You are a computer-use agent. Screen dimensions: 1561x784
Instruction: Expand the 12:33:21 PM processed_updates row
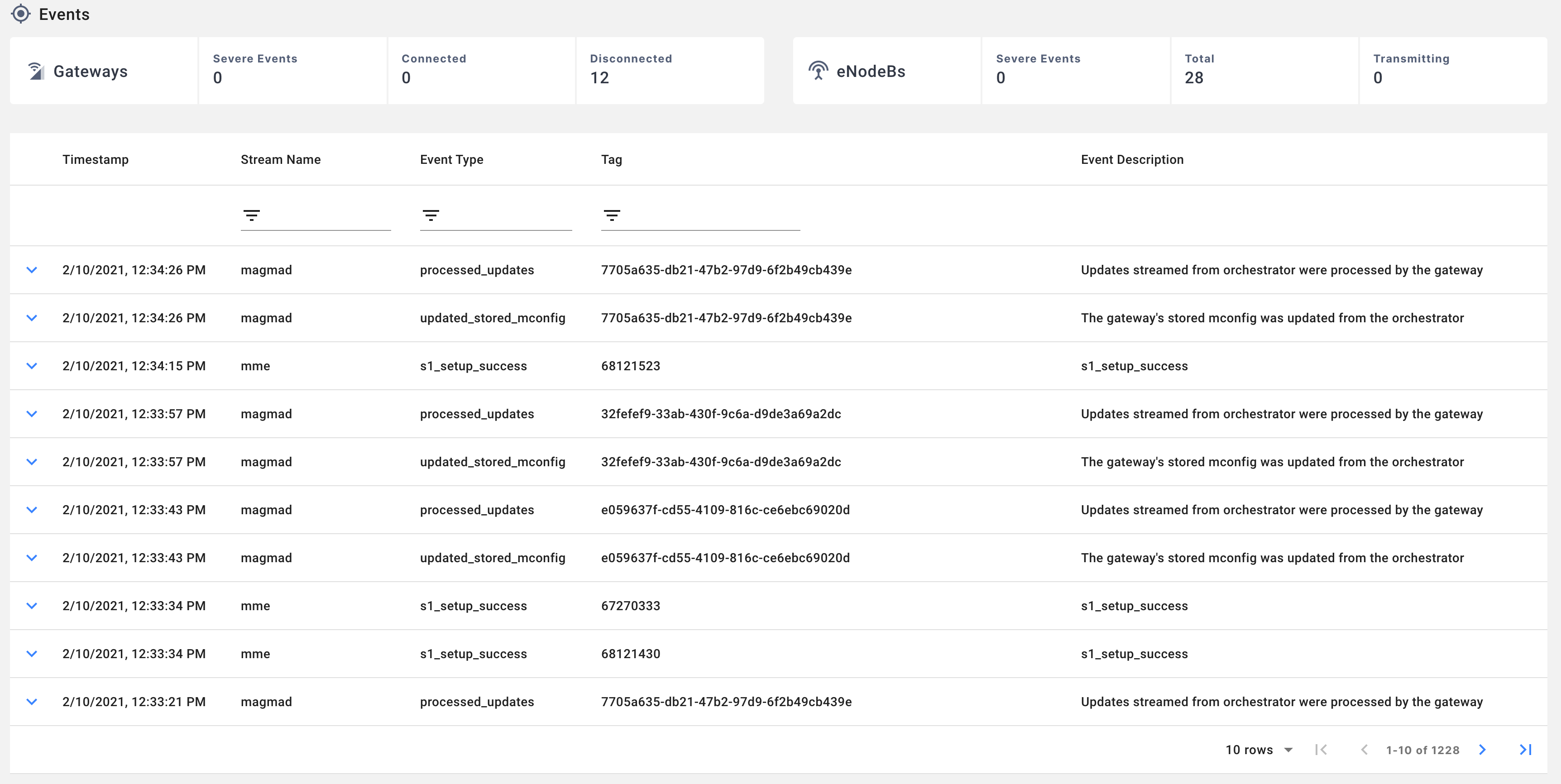32,702
